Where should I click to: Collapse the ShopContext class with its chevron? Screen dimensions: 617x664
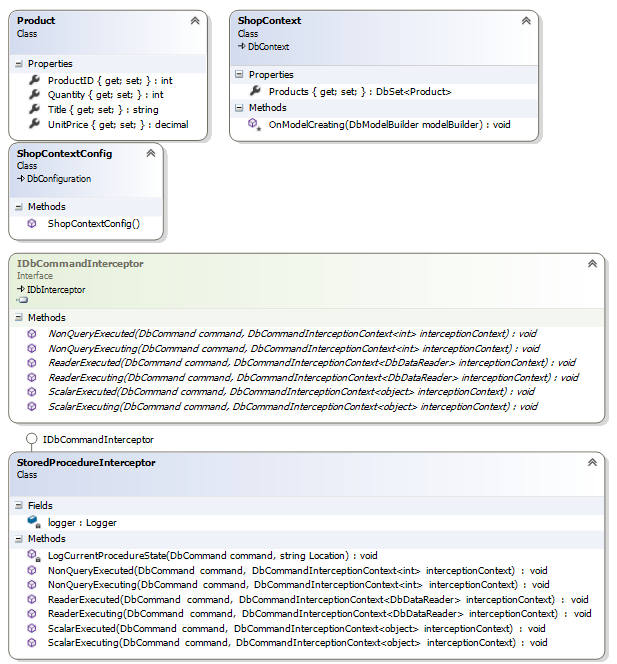(526, 20)
